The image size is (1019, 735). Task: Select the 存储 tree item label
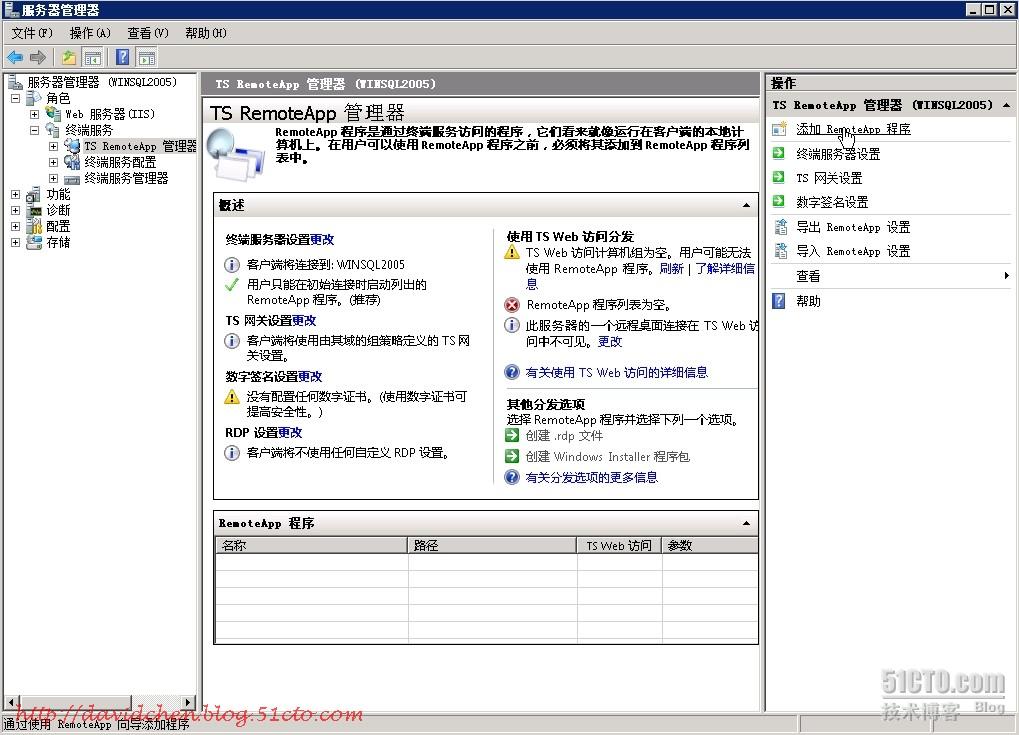tap(58, 242)
